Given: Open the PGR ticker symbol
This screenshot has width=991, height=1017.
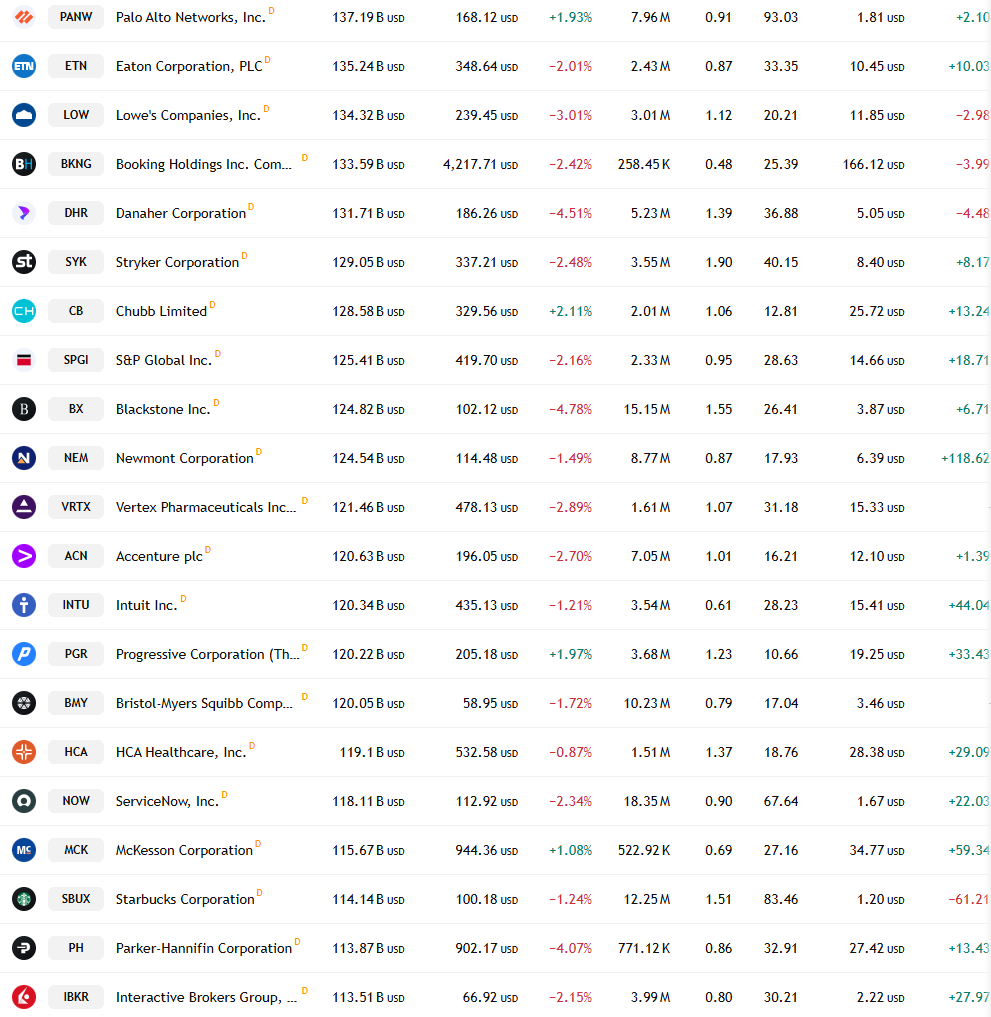Looking at the screenshot, I should tap(76, 654).
